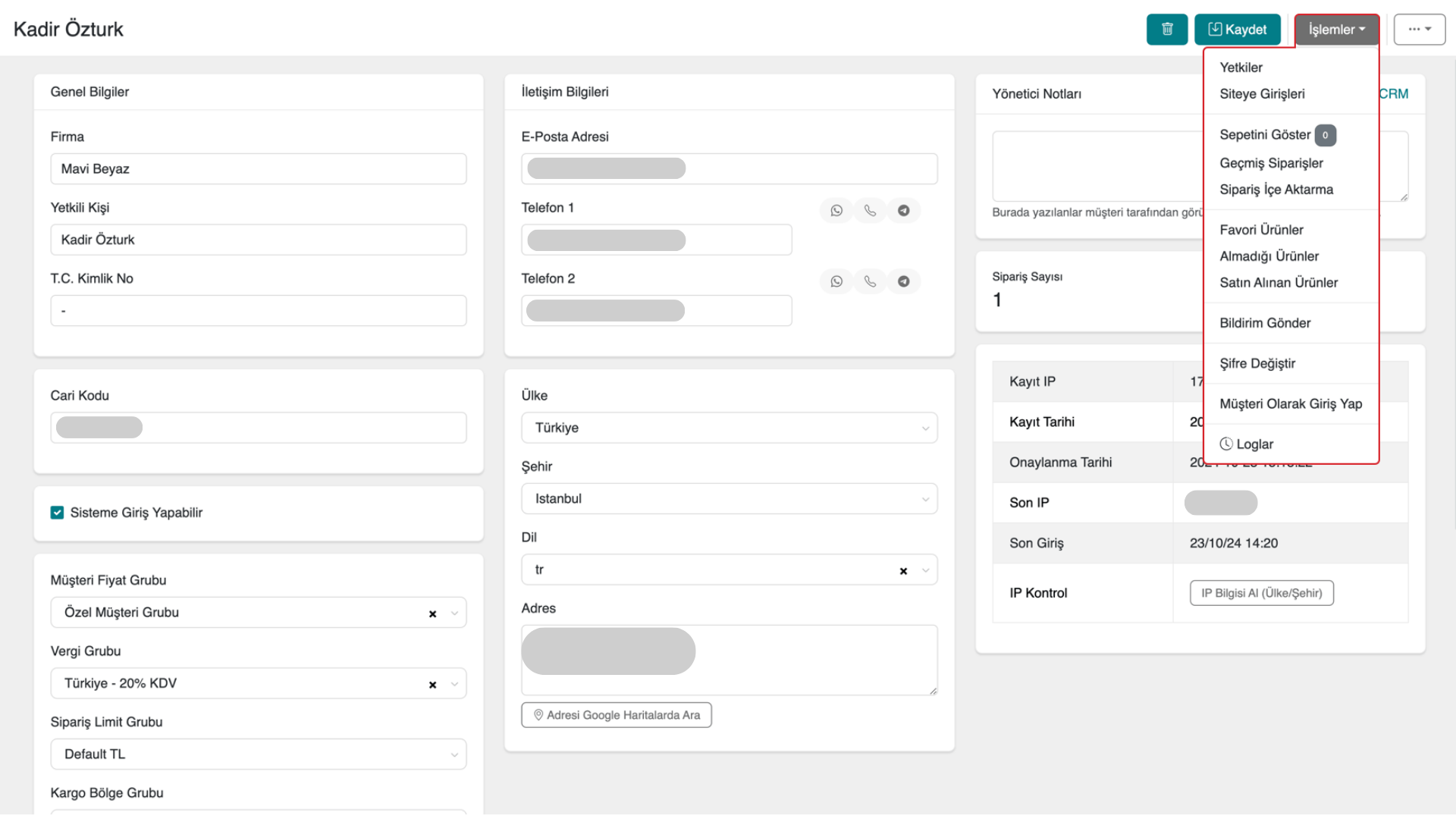Click Adresi Google Haritalarda Ara button
This screenshot has height=819, width=1456.
pos(616,715)
